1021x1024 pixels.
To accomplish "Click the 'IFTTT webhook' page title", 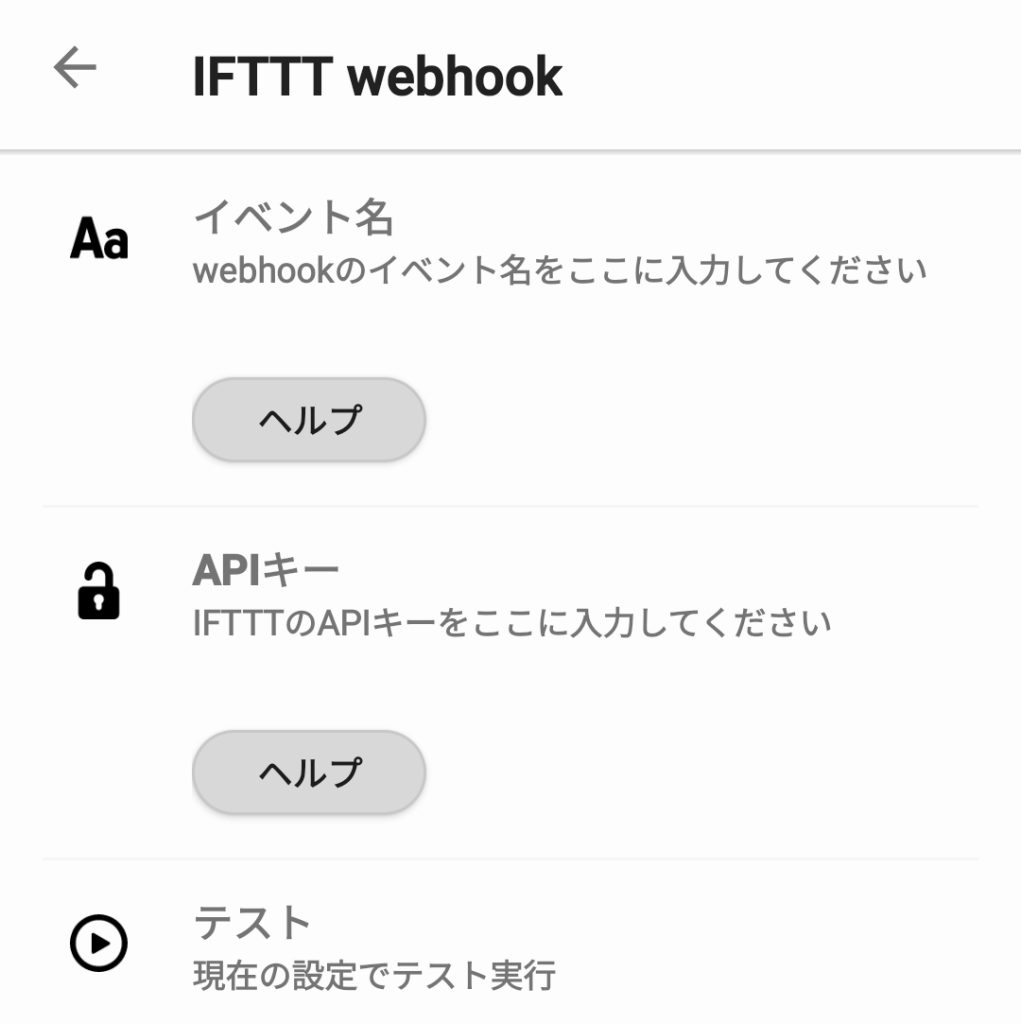I will tap(377, 77).
